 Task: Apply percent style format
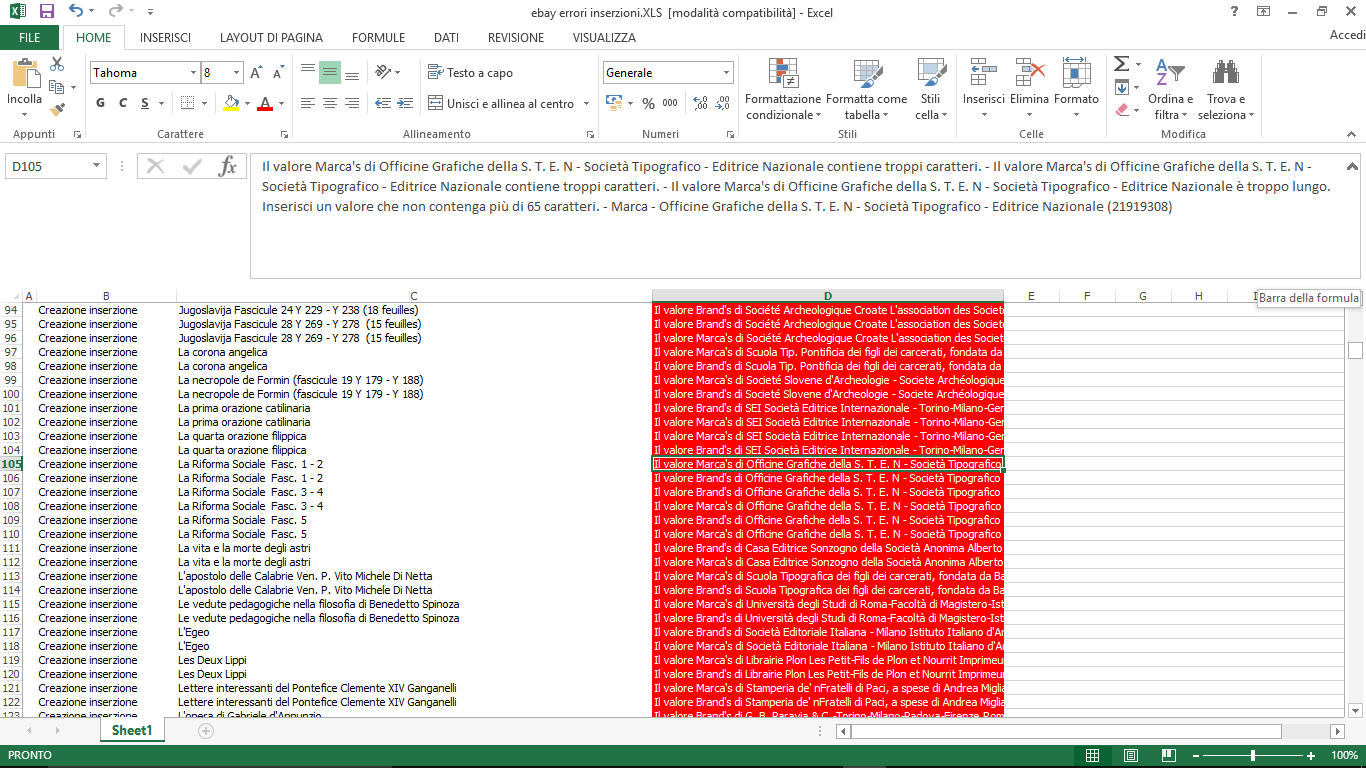pyautogui.click(x=648, y=103)
